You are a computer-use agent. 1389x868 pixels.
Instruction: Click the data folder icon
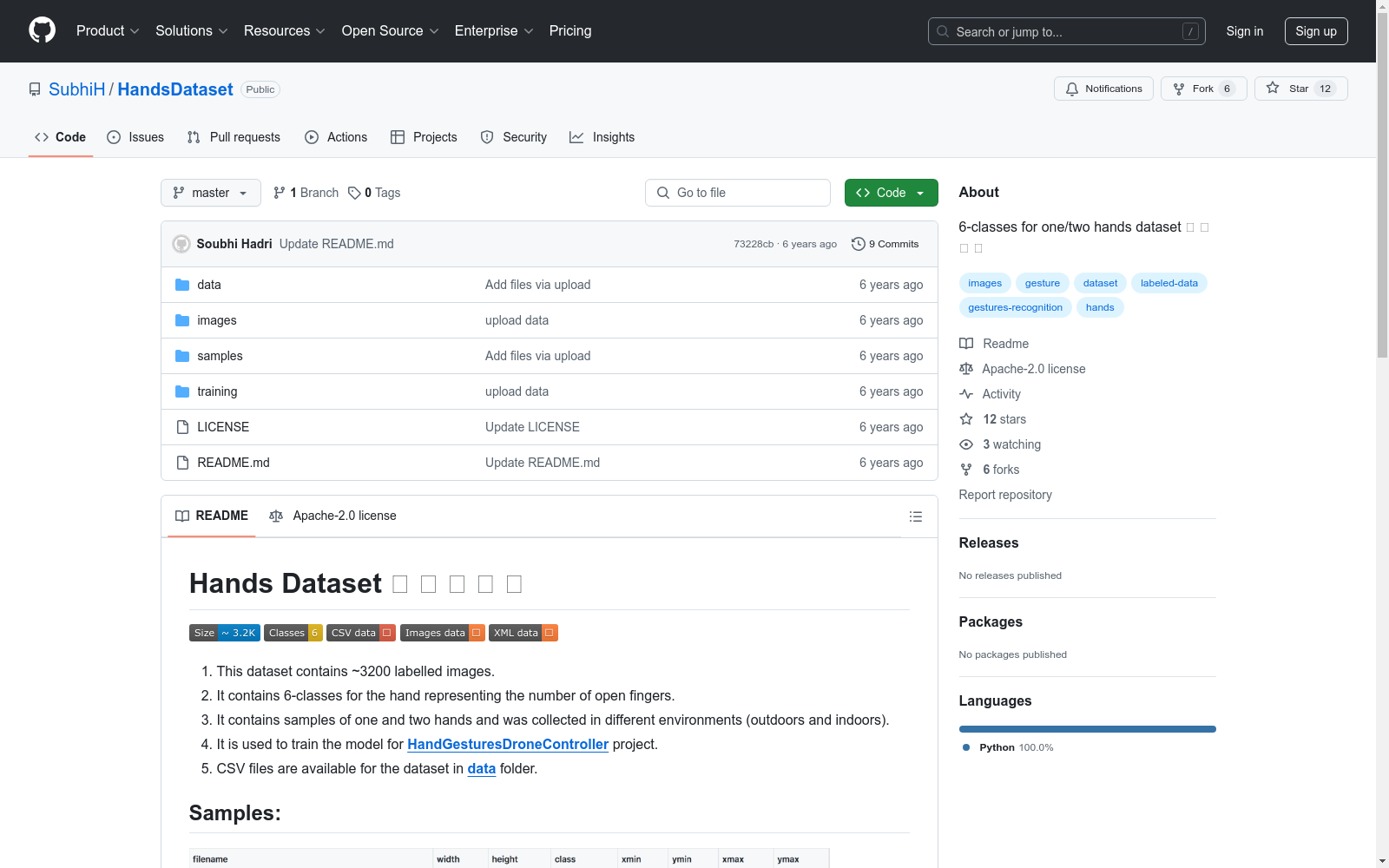click(182, 285)
